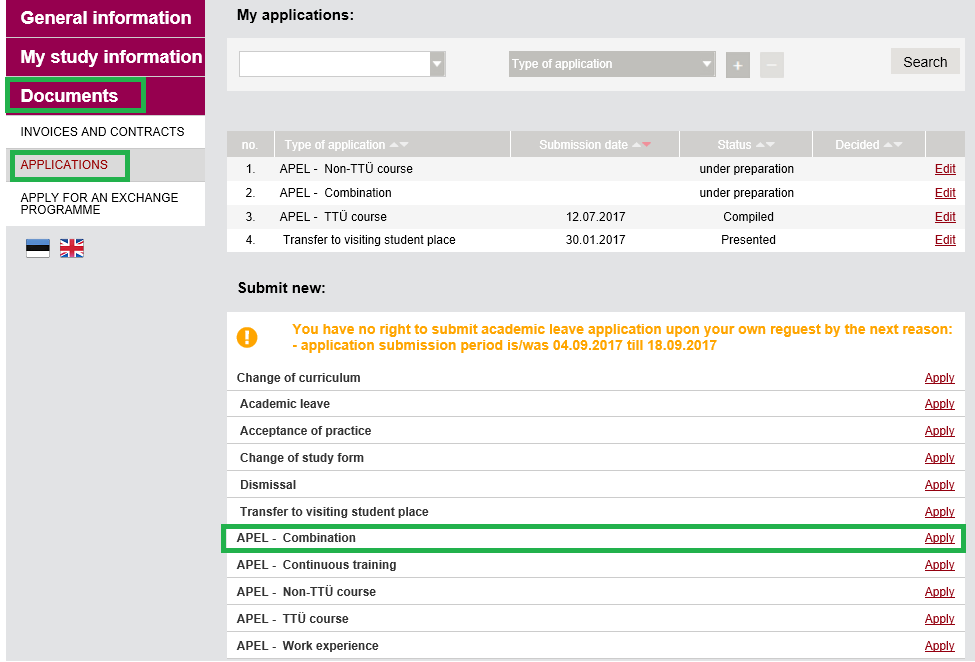The height and width of the screenshot is (662, 975).
Task: Click the plus icon to add filter
Action: 737,65
